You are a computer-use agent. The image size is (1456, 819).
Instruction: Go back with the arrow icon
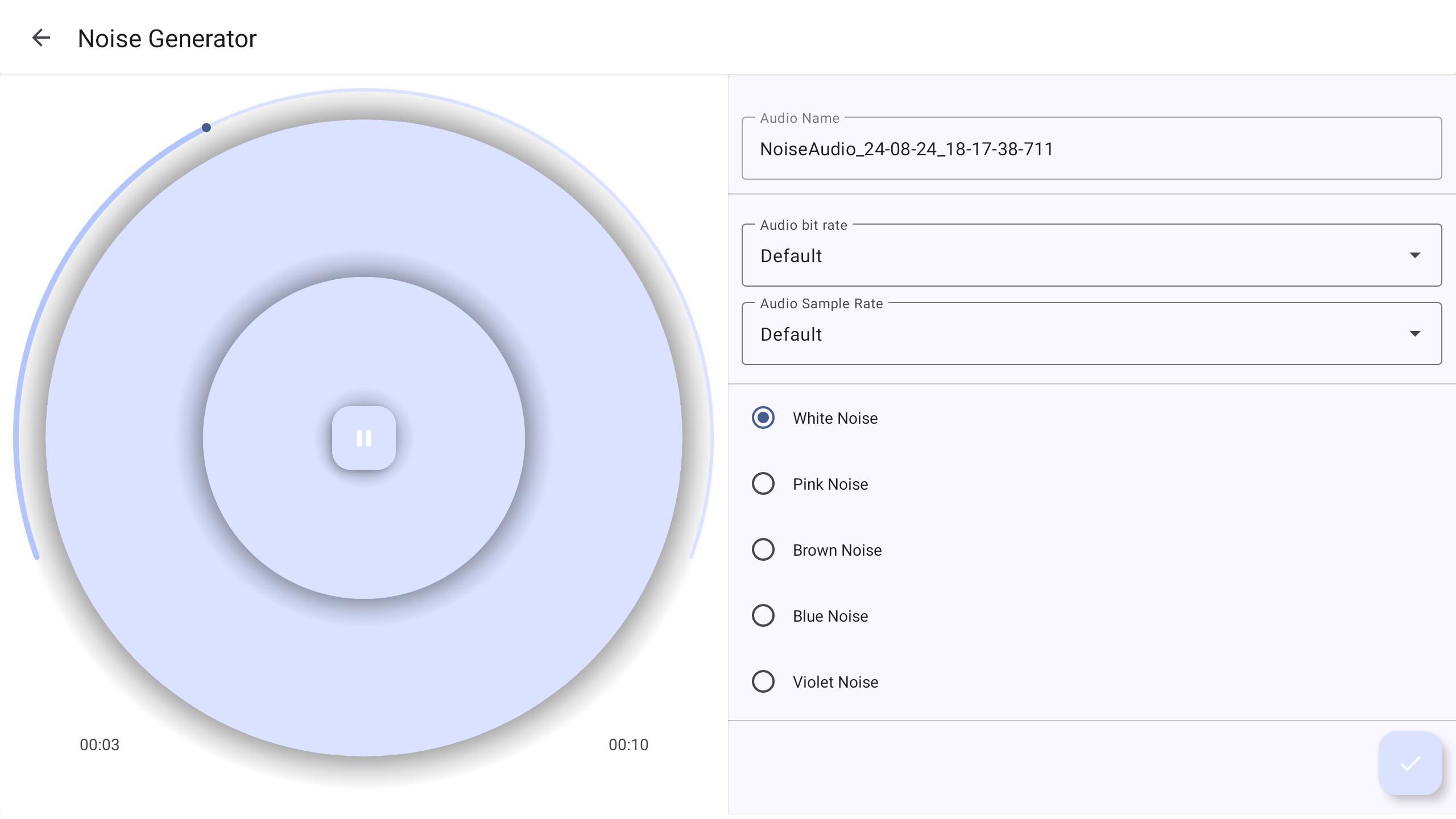point(41,38)
